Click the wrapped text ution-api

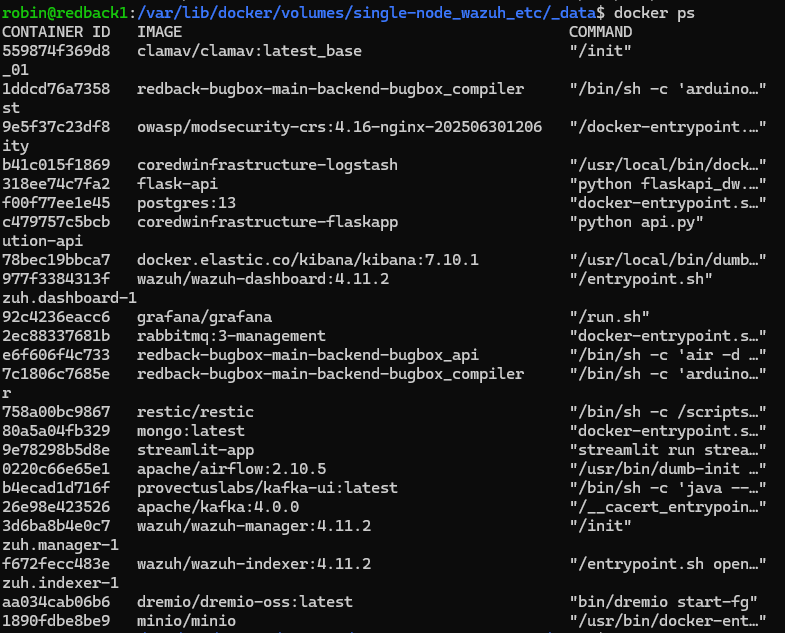click(43, 241)
